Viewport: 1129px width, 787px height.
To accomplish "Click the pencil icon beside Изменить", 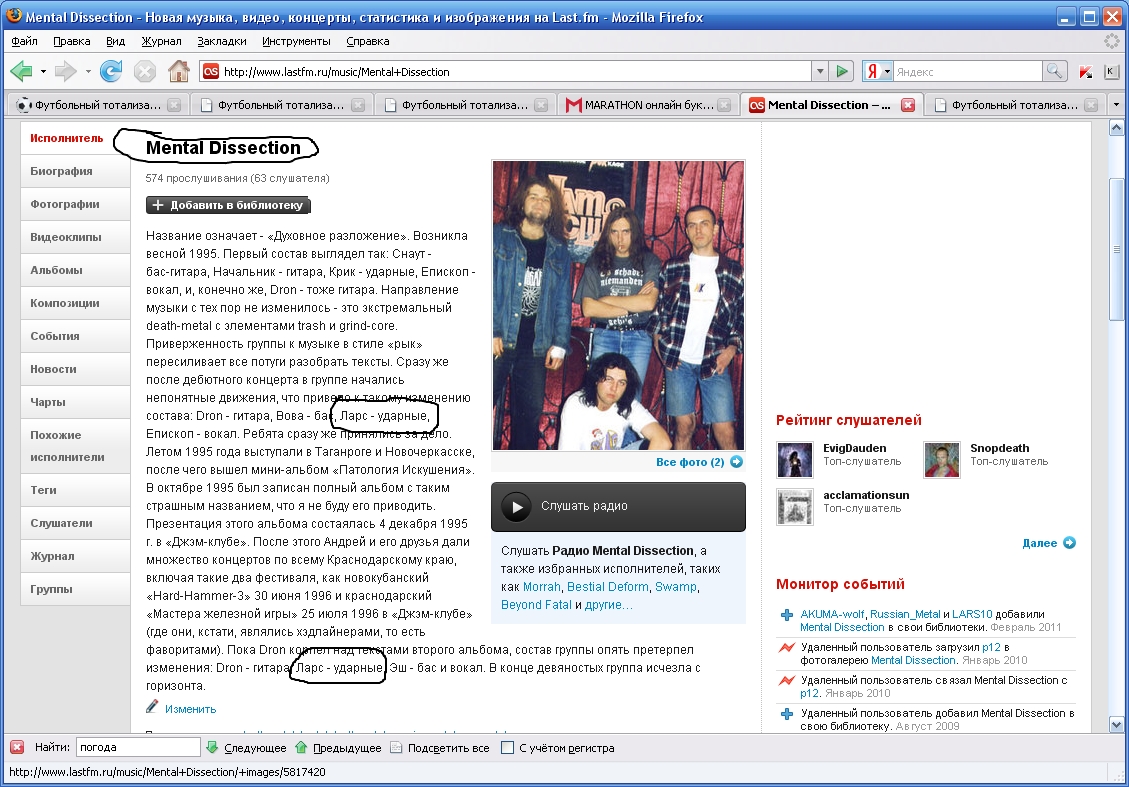I will click(x=152, y=707).
